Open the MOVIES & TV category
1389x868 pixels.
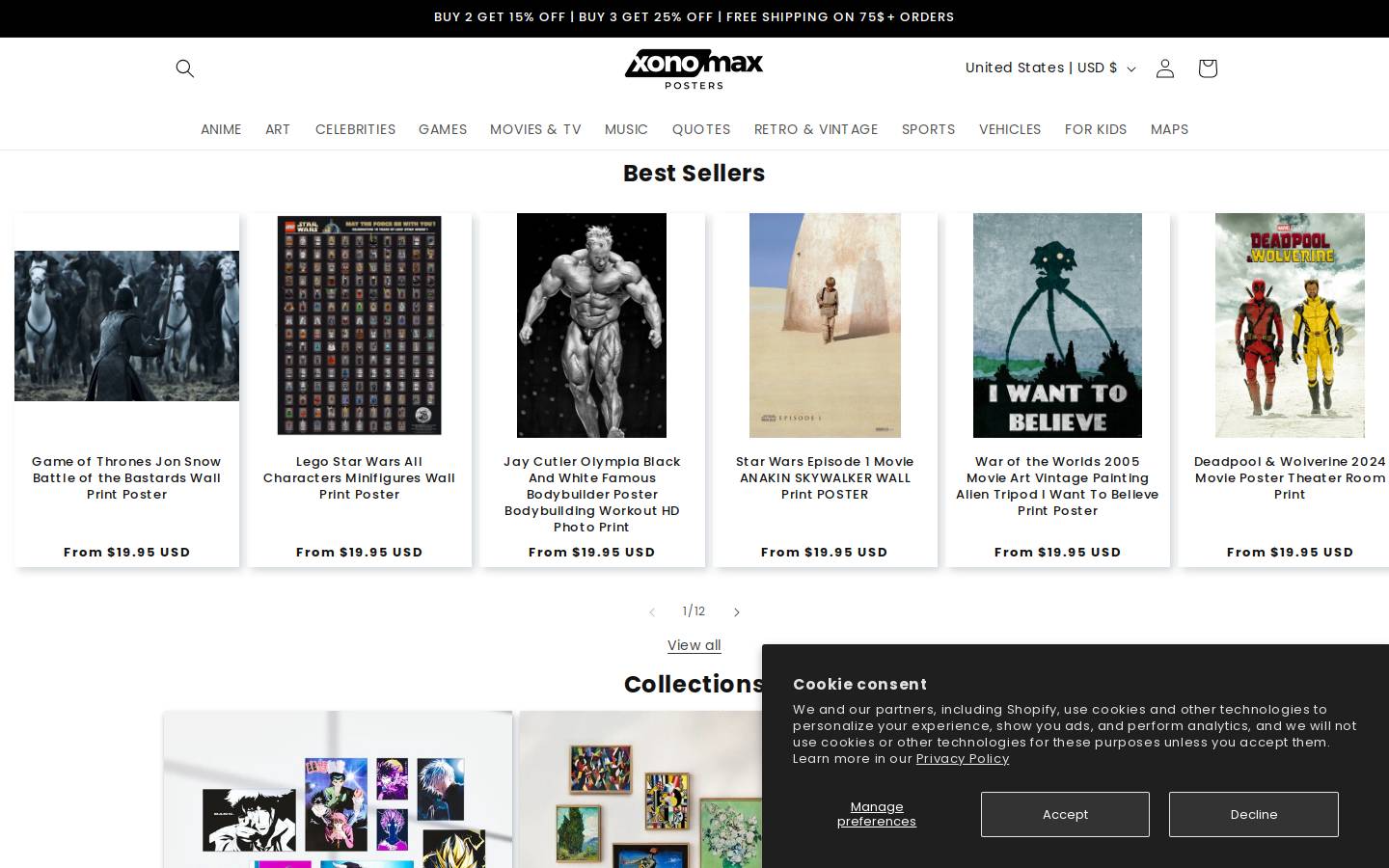pos(535,129)
